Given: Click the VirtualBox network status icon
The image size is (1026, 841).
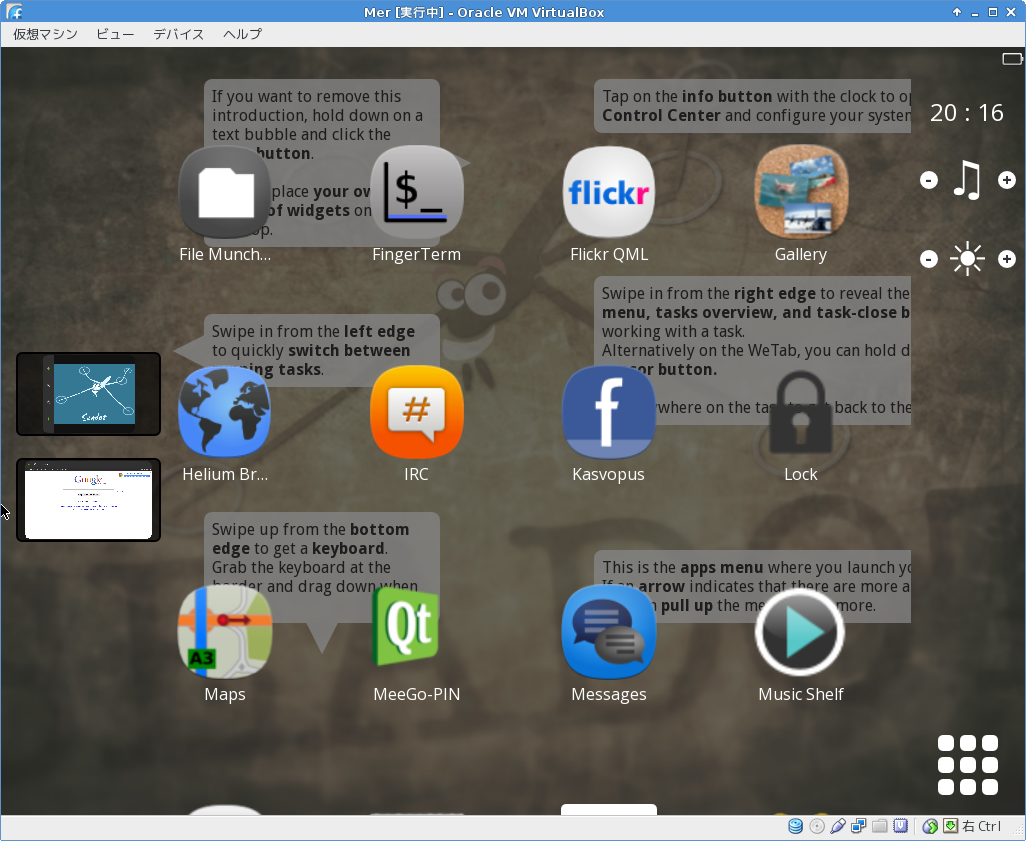Looking at the screenshot, I should 858,827.
